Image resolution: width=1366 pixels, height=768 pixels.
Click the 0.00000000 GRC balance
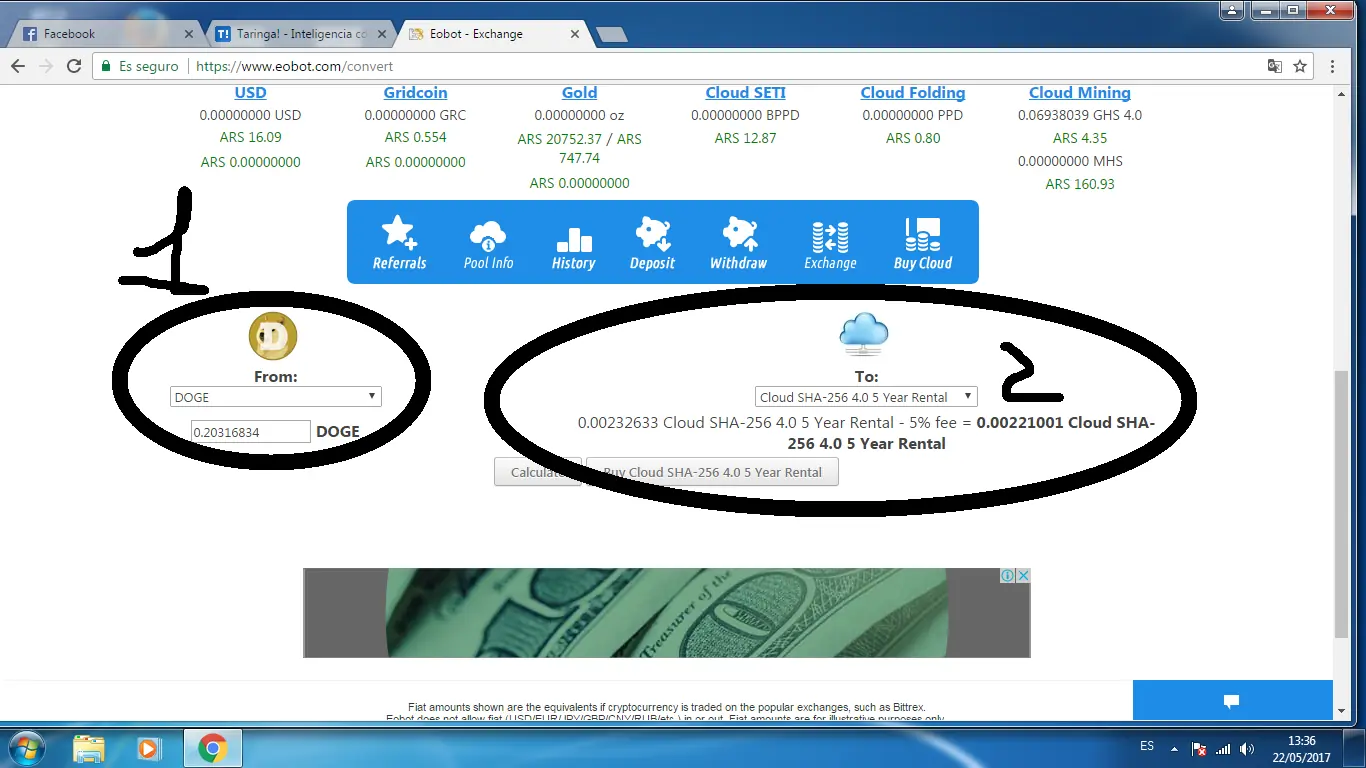(415, 115)
